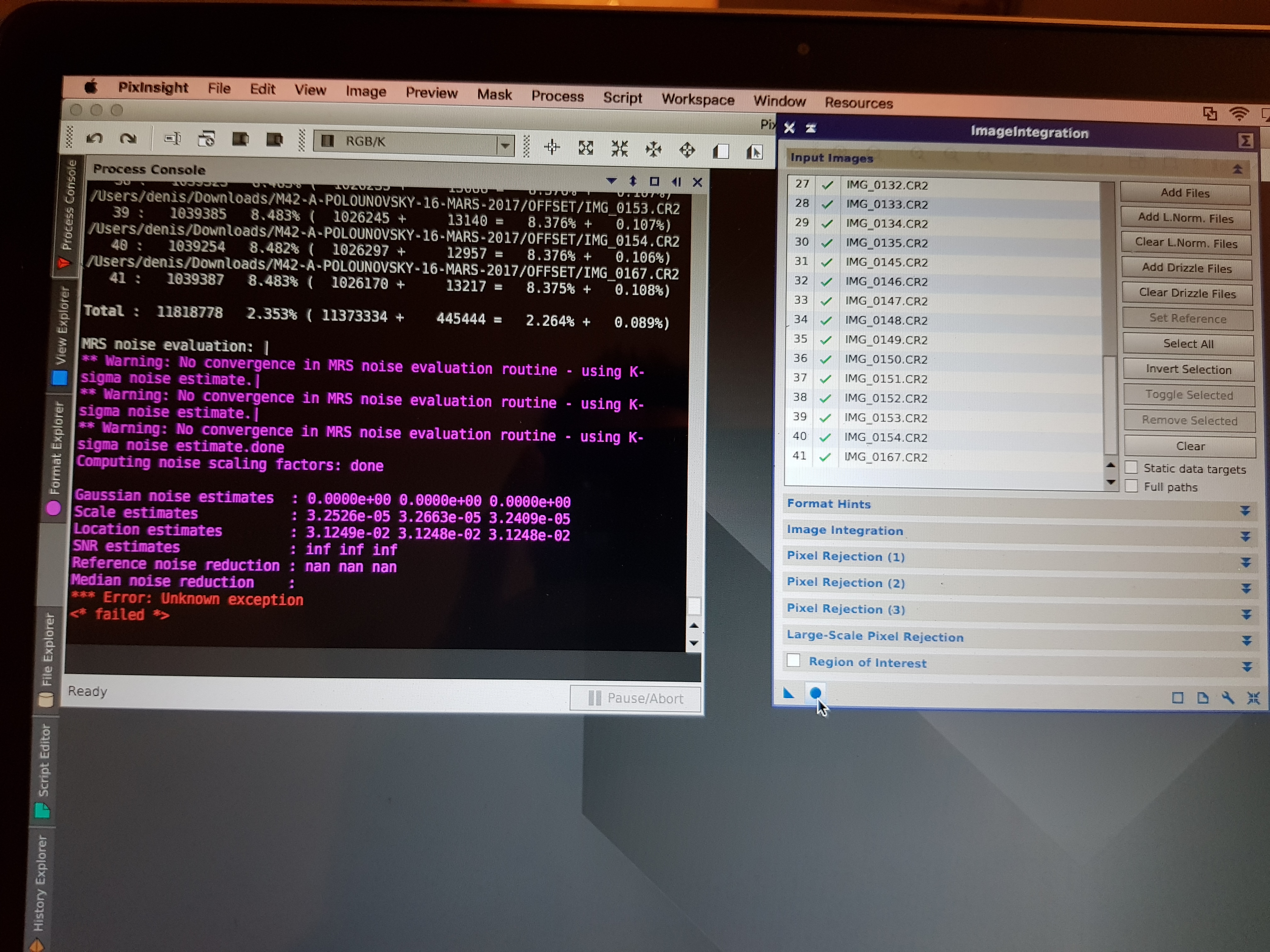Click the auto-hide arrow icon in Process Console header
The width and height of the screenshot is (1270, 952).
click(676, 182)
